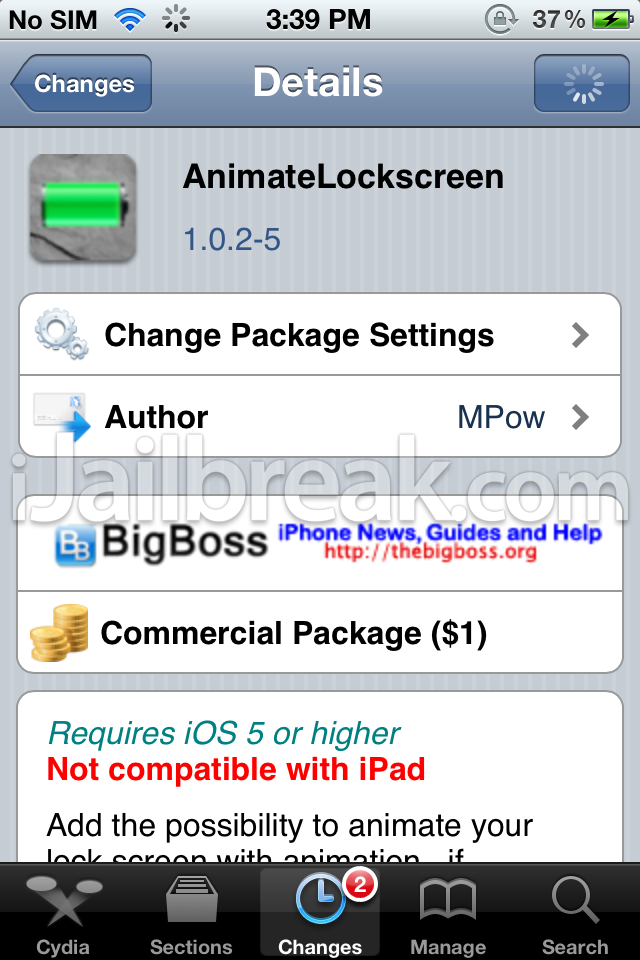Click the Wi-Fi status icon

pos(130,20)
